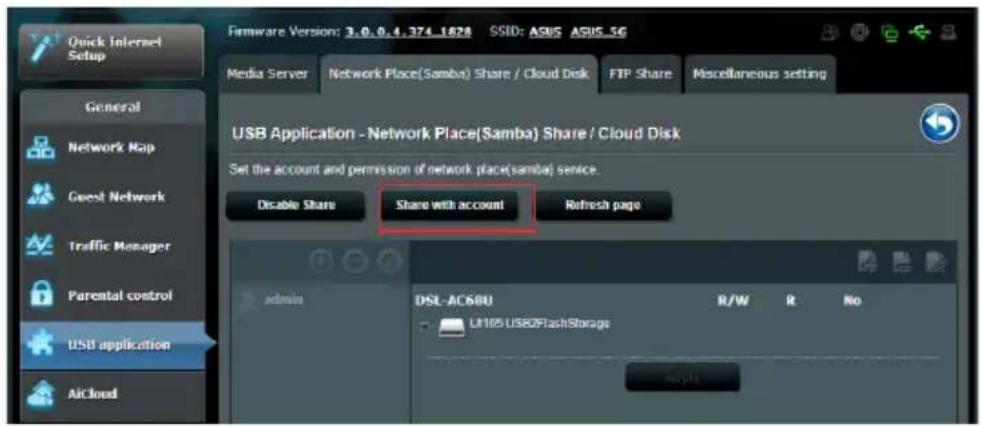Viewport: 981px width, 426px height.
Task: Click the modify account pencil icon
Action: tap(390, 262)
